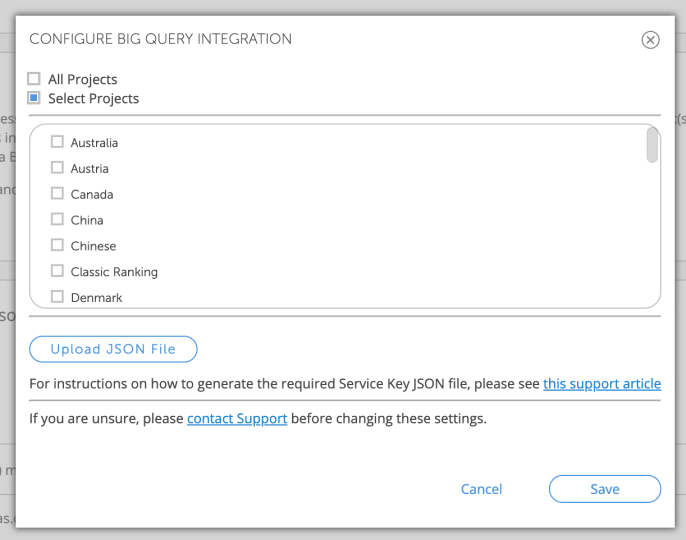Click the Classic Ranking label text
This screenshot has height=540, width=686.
click(x=114, y=272)
